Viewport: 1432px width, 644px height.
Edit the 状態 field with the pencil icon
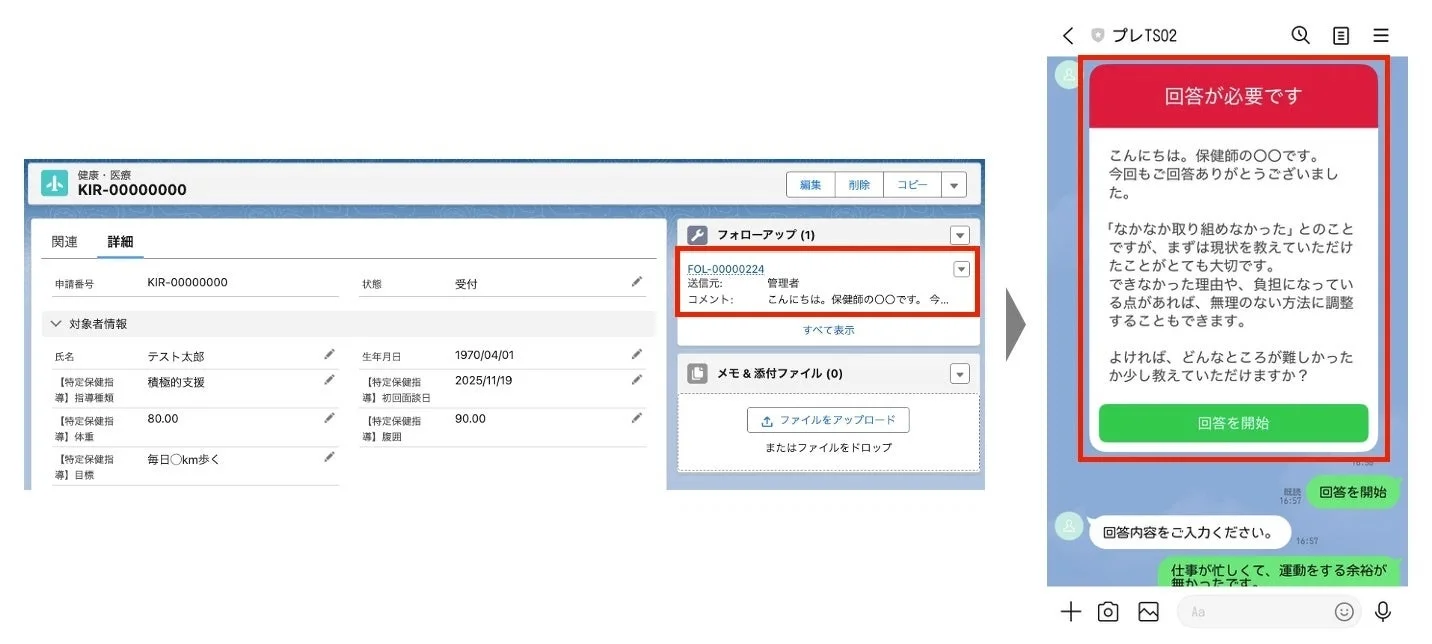pos(637,283)
